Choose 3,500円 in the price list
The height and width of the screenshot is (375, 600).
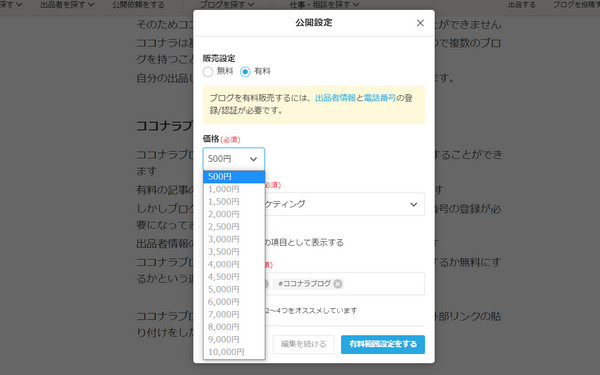tap(234, 252)
